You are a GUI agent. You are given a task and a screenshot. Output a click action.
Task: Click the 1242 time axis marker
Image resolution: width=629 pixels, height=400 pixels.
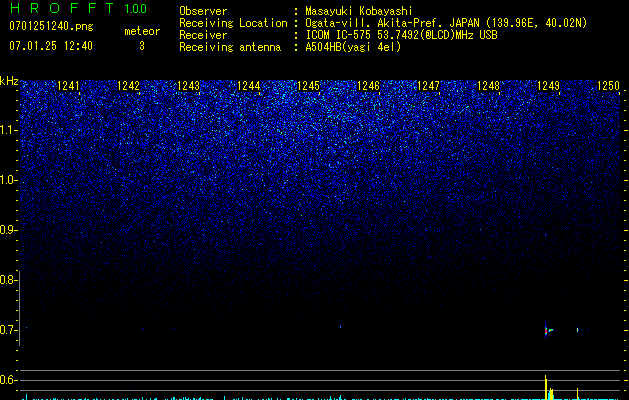click(x=128, y=85)
